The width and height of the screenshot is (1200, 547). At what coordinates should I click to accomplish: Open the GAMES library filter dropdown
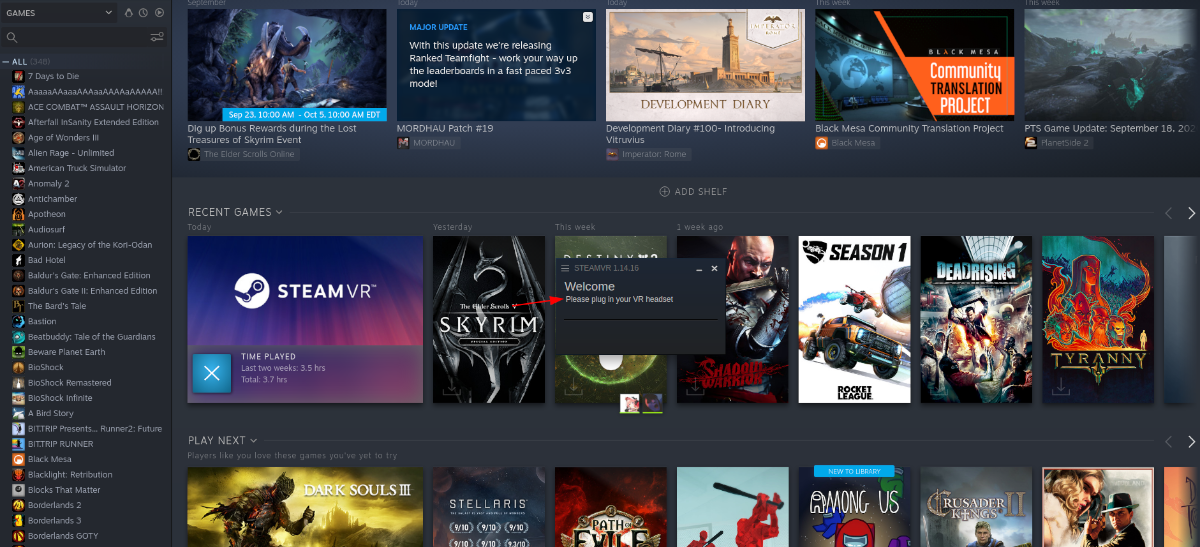coord(58,12)
